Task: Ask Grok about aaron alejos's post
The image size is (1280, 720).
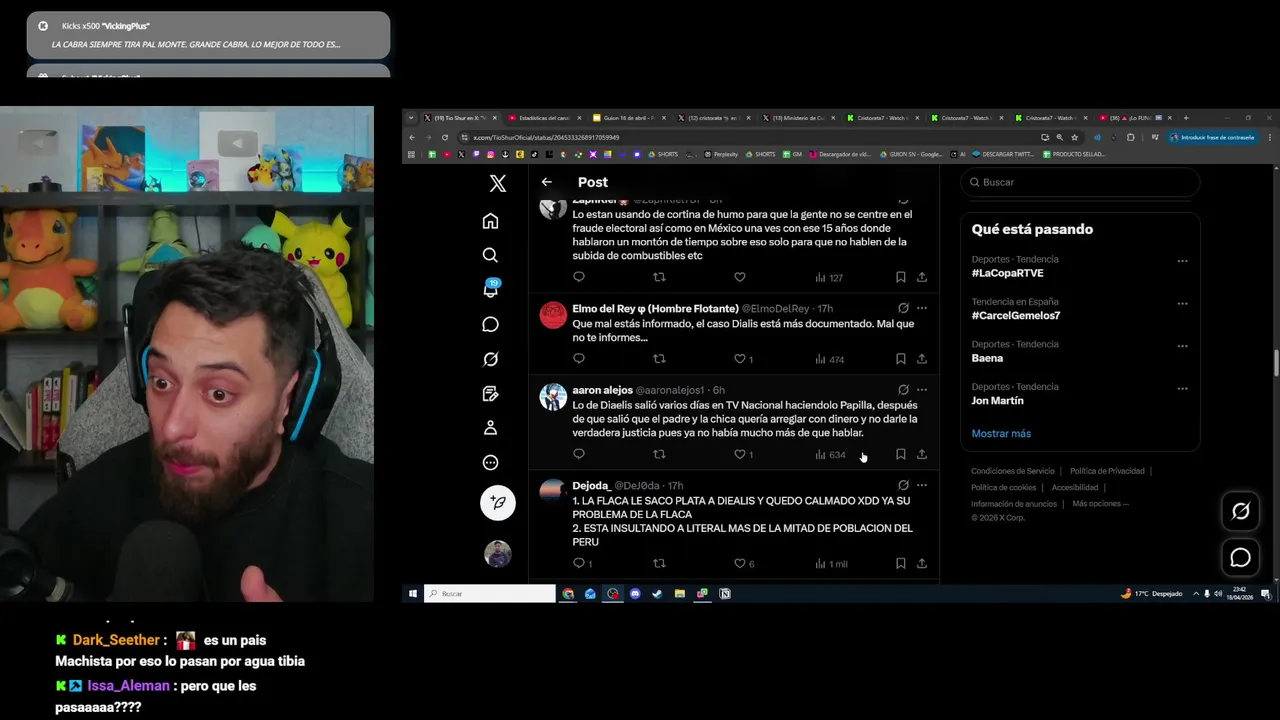Action: [x=903, y=390]
